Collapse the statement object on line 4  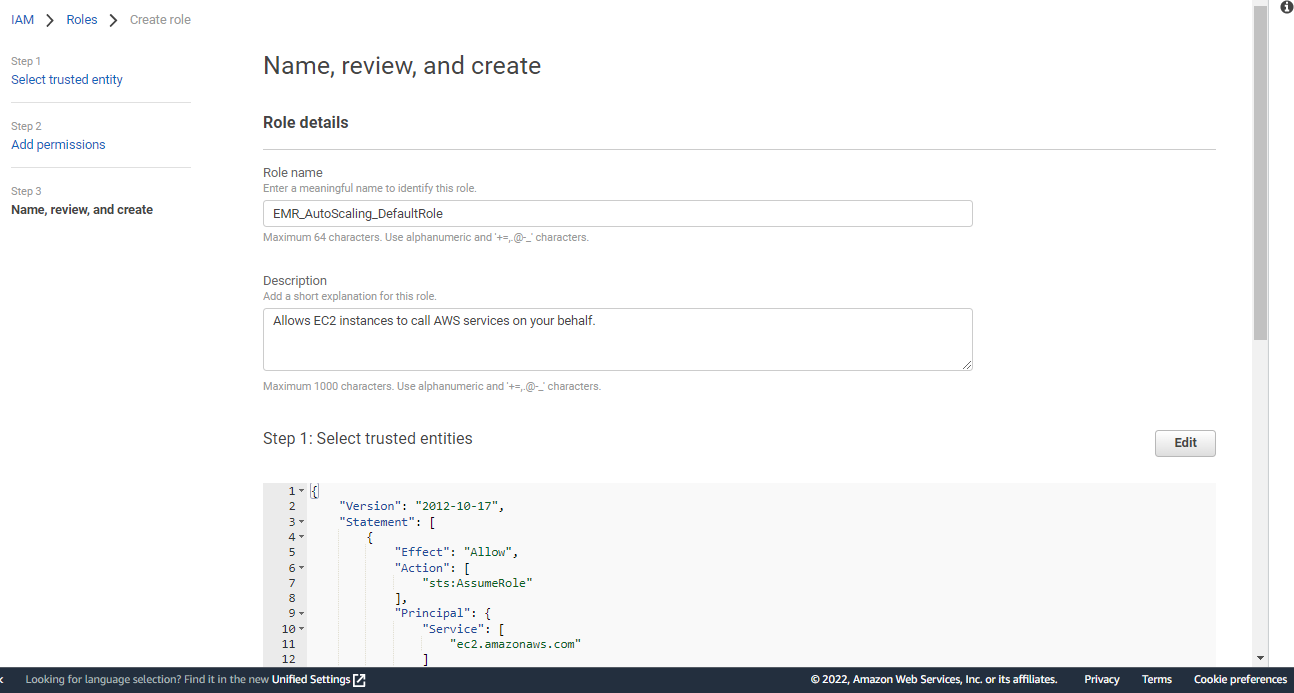tap(299, 536)
